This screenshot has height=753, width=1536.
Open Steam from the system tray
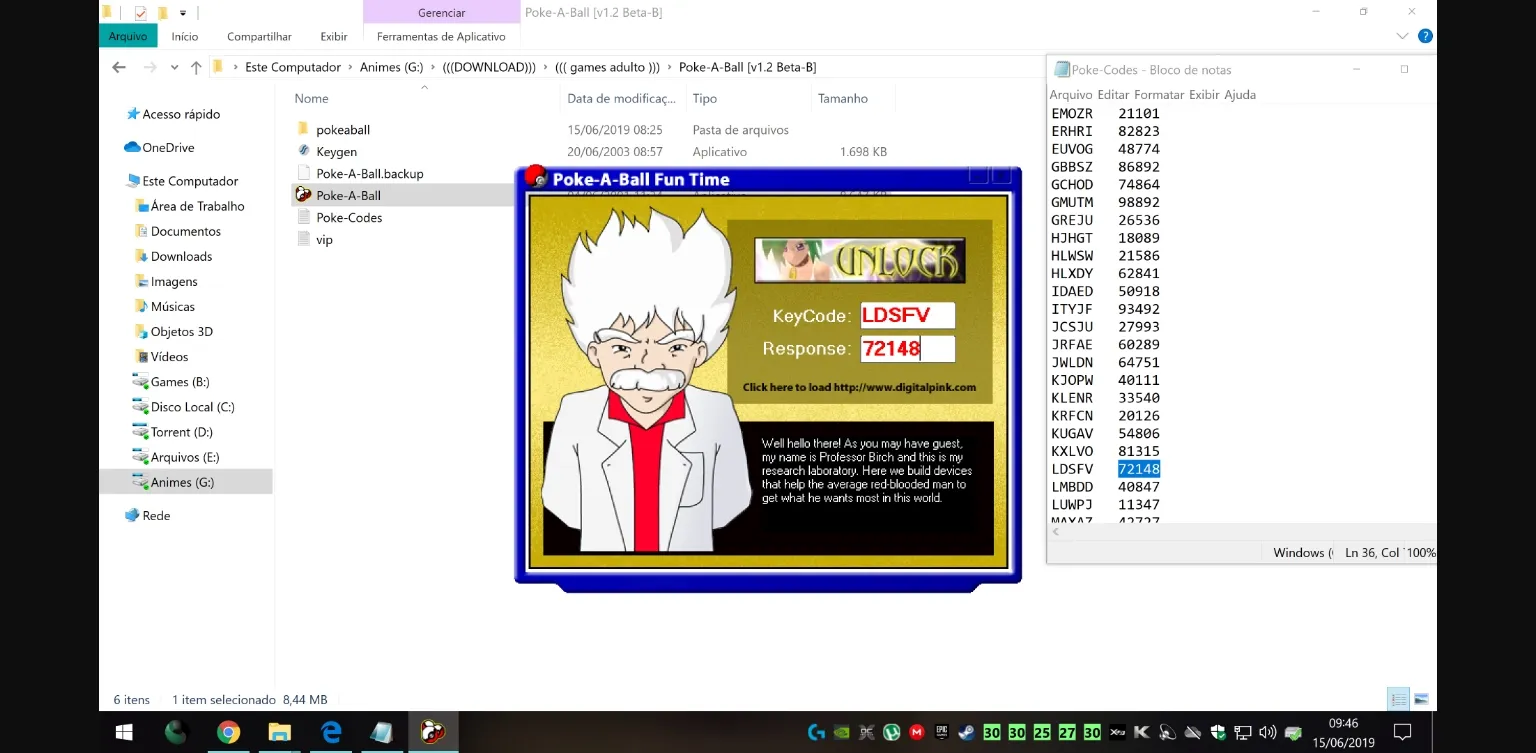[966, 732]
